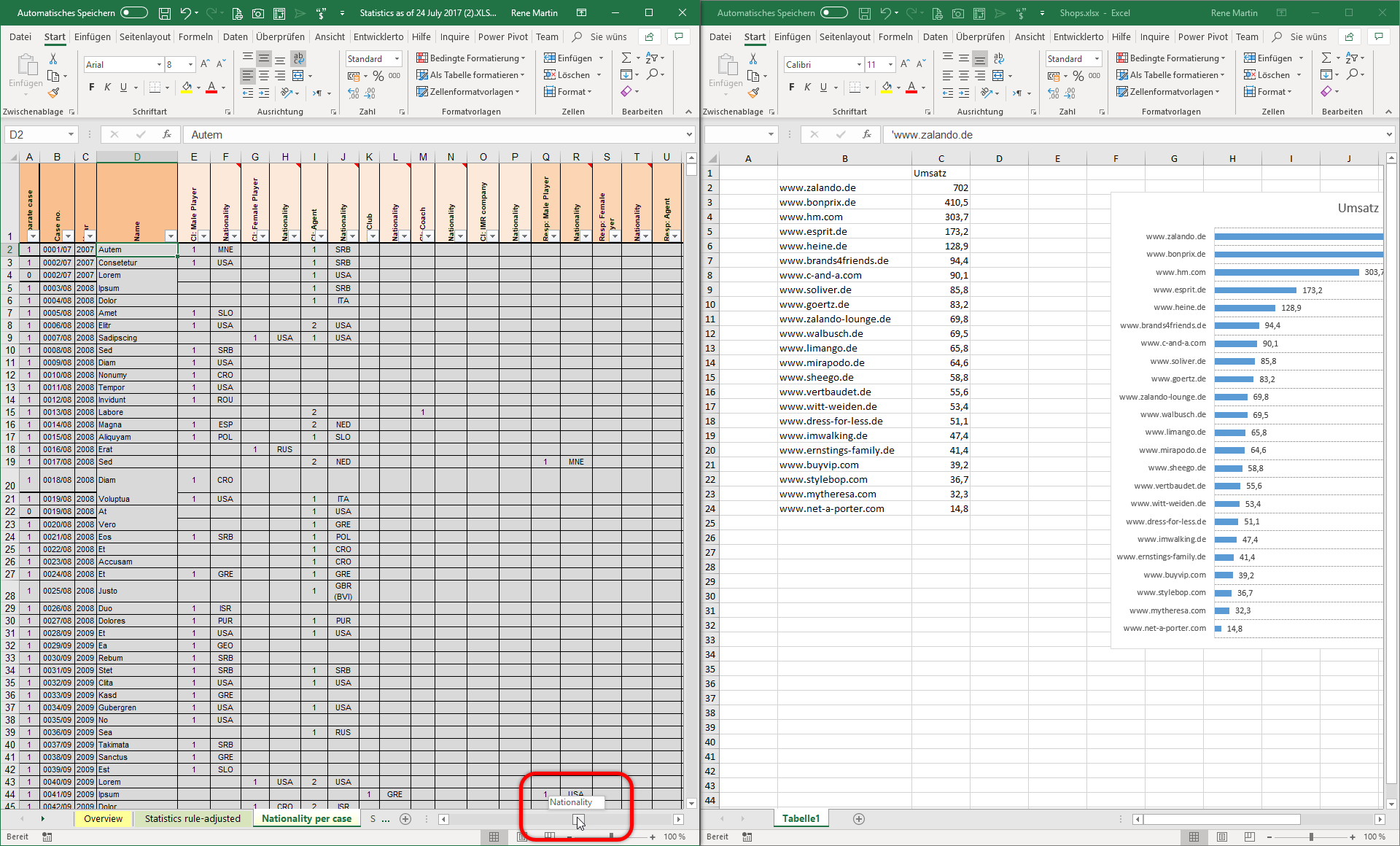Toggle left alignment in Statistics window

[248, 76]
